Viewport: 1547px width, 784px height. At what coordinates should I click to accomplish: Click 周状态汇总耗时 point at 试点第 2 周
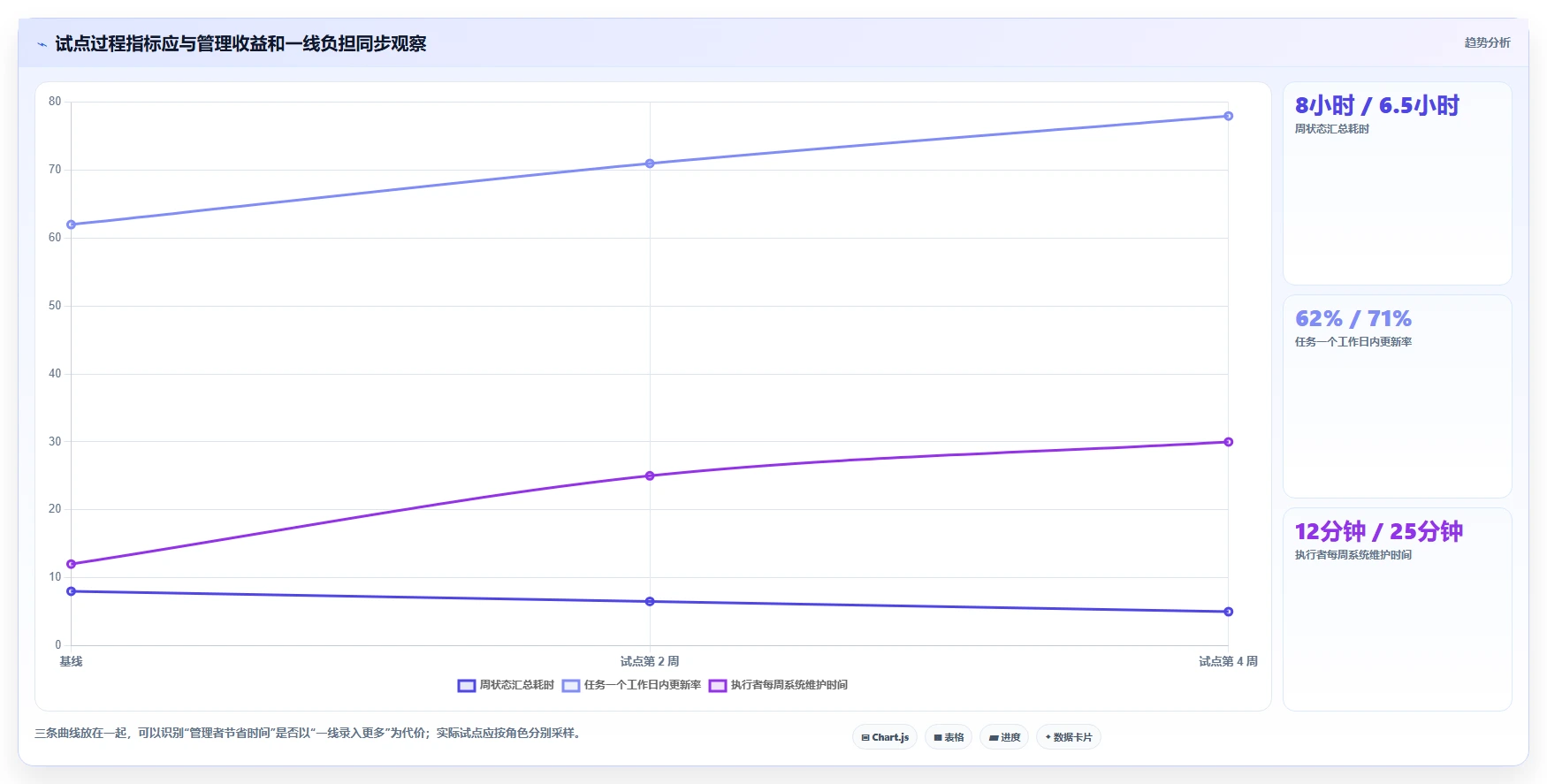point(650,601)
